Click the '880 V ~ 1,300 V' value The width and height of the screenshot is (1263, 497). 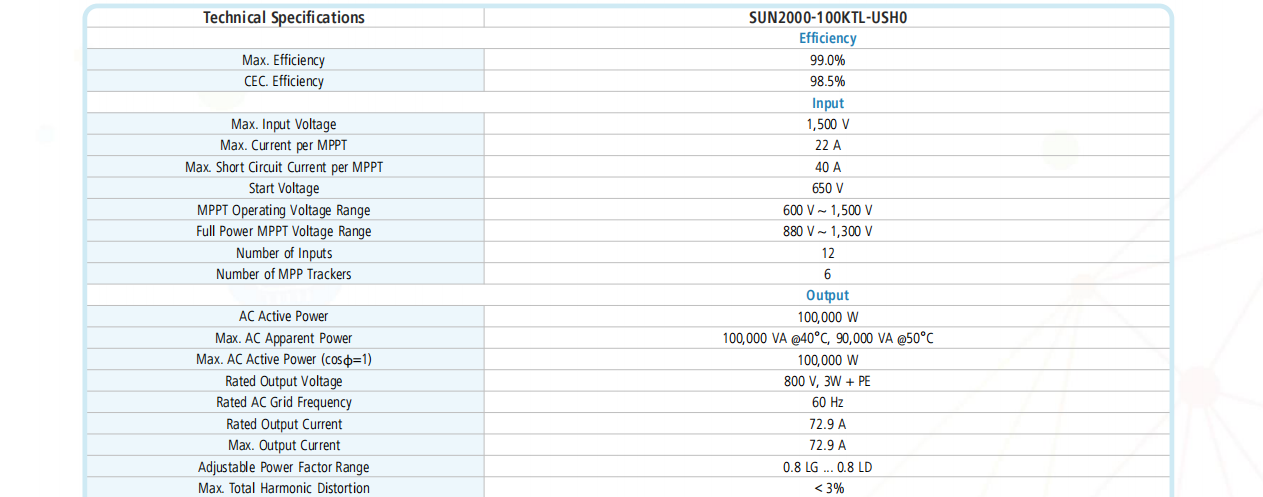(x=828, y=231)
